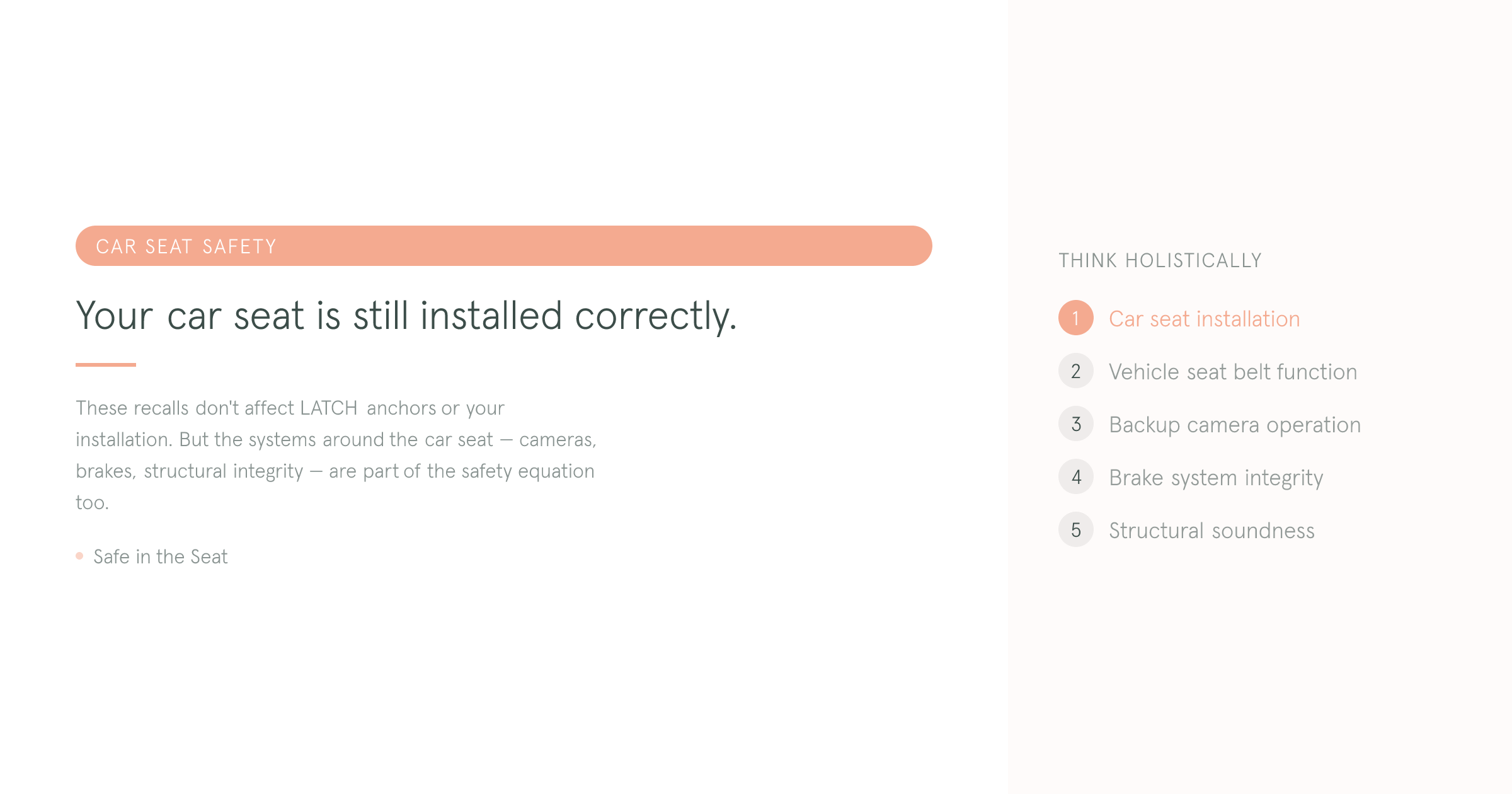Click the bullet dot before Safe in the Seat
The image size is (1512, 794).
tap(79, 556)
